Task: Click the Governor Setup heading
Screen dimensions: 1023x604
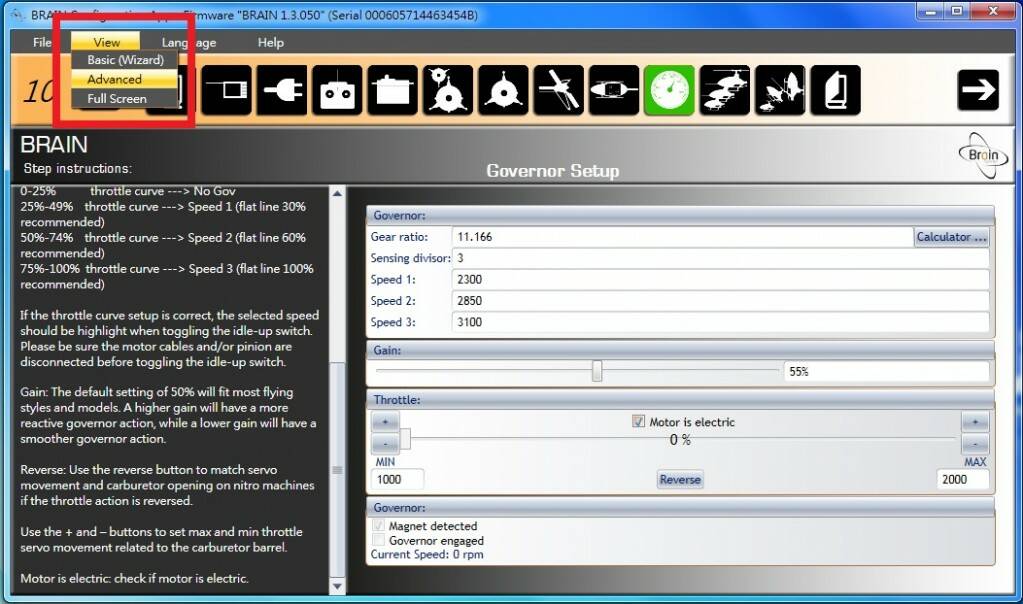Action: [553, 171]
